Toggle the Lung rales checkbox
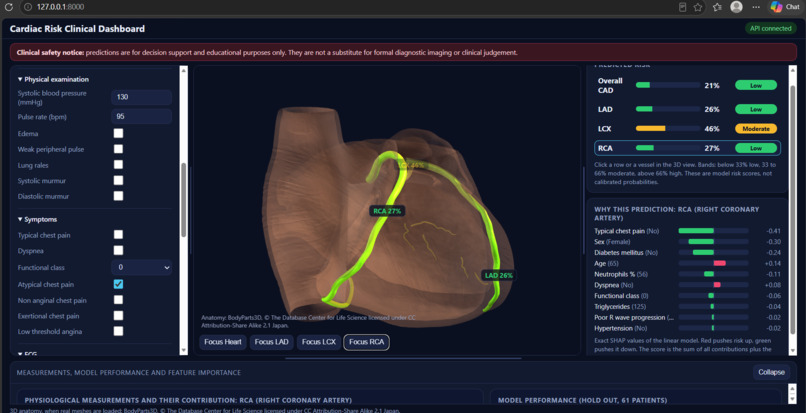This screenshot has height=413, width=806. pyautogui.click(x=118, y=165)
